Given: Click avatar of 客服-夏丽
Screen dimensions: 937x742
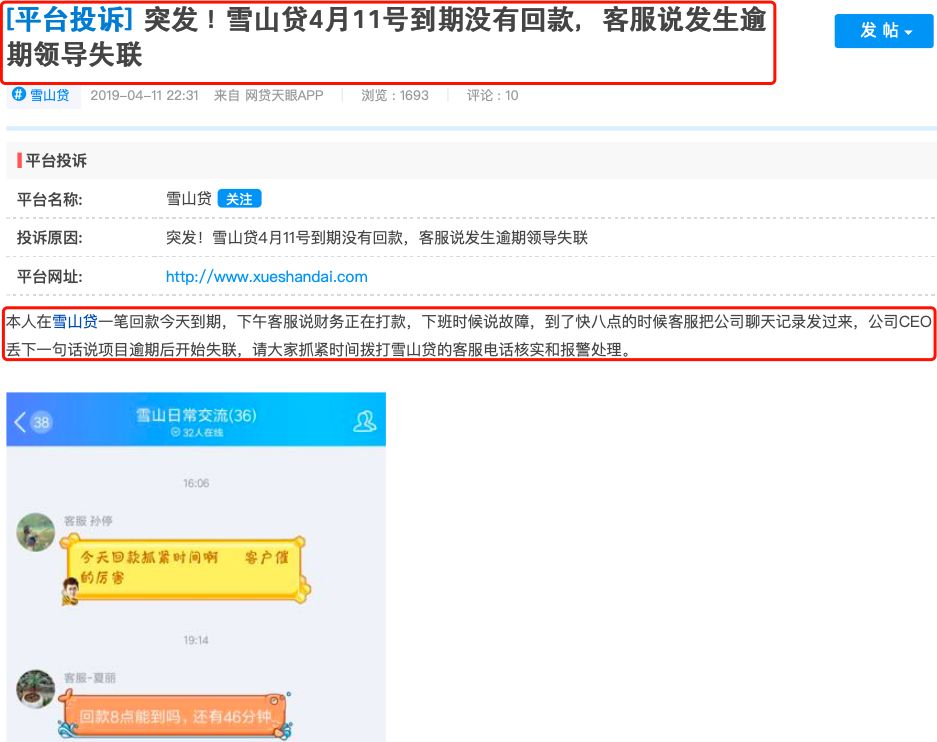Looking at the screenshot, I should (x=36, y=688).
